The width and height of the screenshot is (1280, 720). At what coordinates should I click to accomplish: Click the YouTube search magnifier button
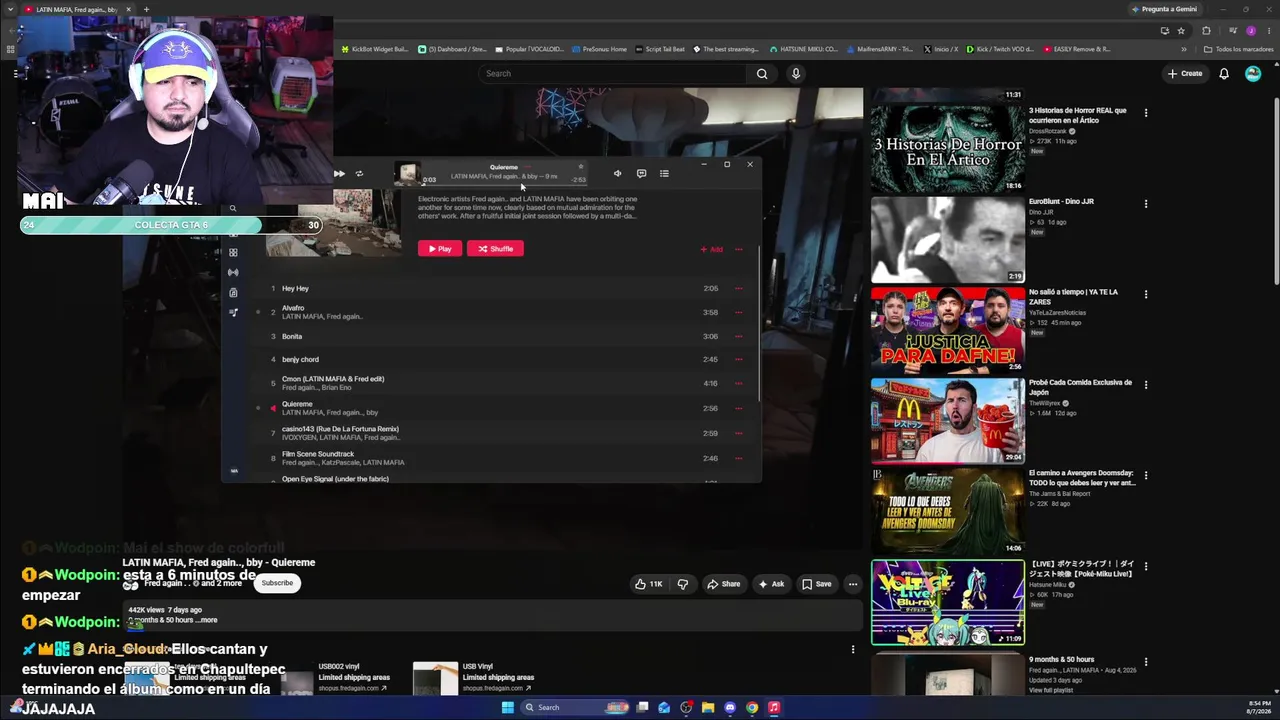(762, 74)
